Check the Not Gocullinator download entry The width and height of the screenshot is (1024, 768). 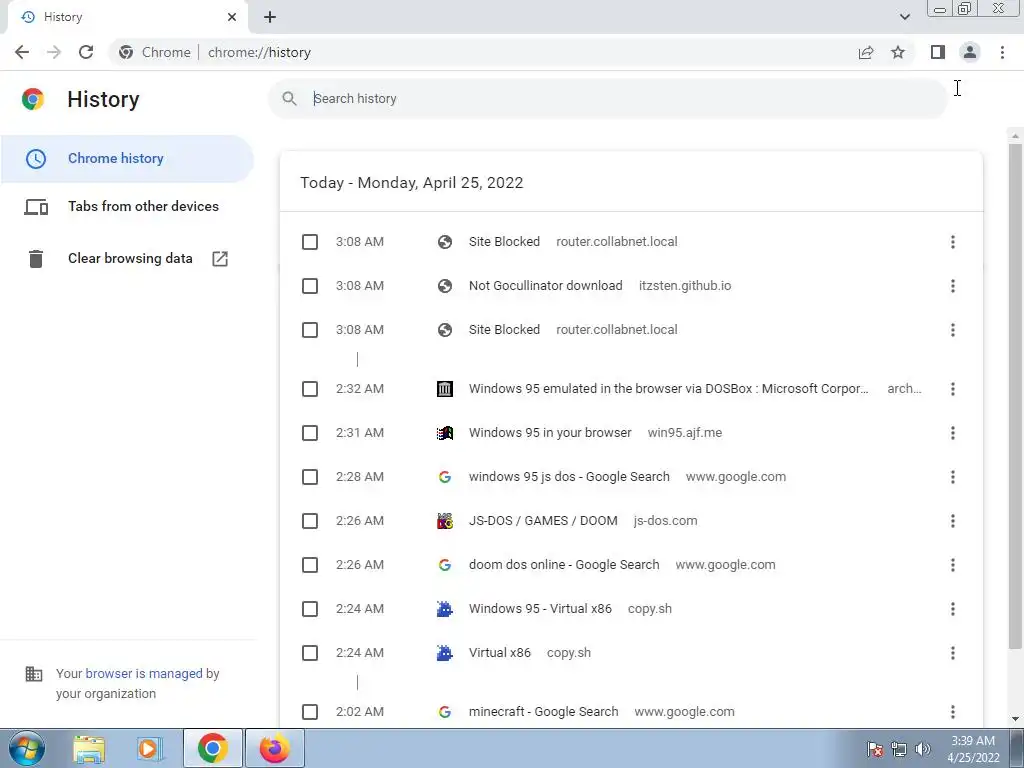tap(310, 286)
